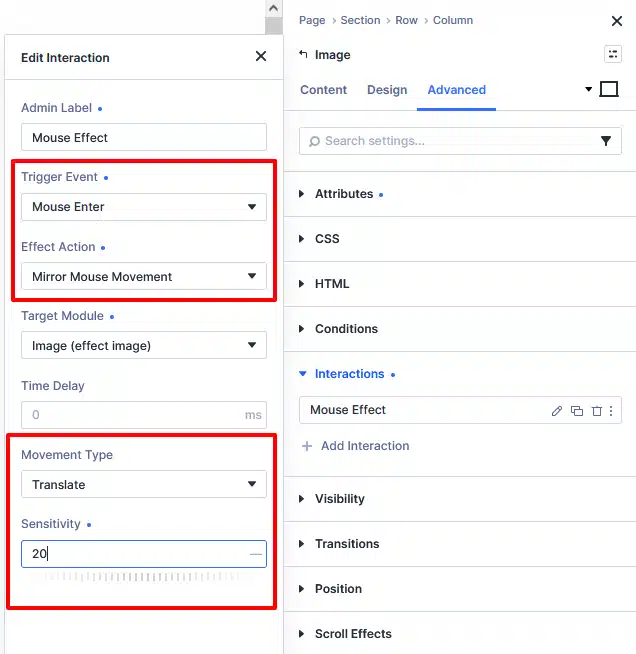Click the filter icon in settings search
Image resolution: width=636 pixels, height=654 pixels.
[x=606, y=141]
